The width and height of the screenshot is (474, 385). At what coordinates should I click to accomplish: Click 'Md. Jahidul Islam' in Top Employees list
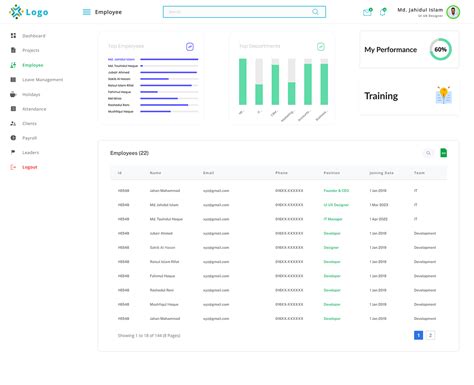(121, 59)
